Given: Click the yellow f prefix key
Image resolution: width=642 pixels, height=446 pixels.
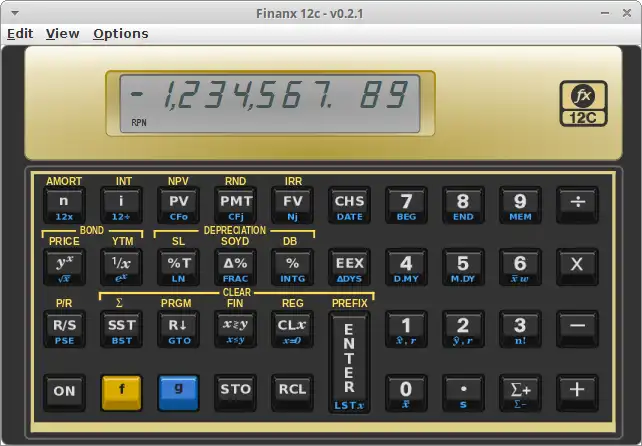Looking at the screenshot, I should point(121,392).
